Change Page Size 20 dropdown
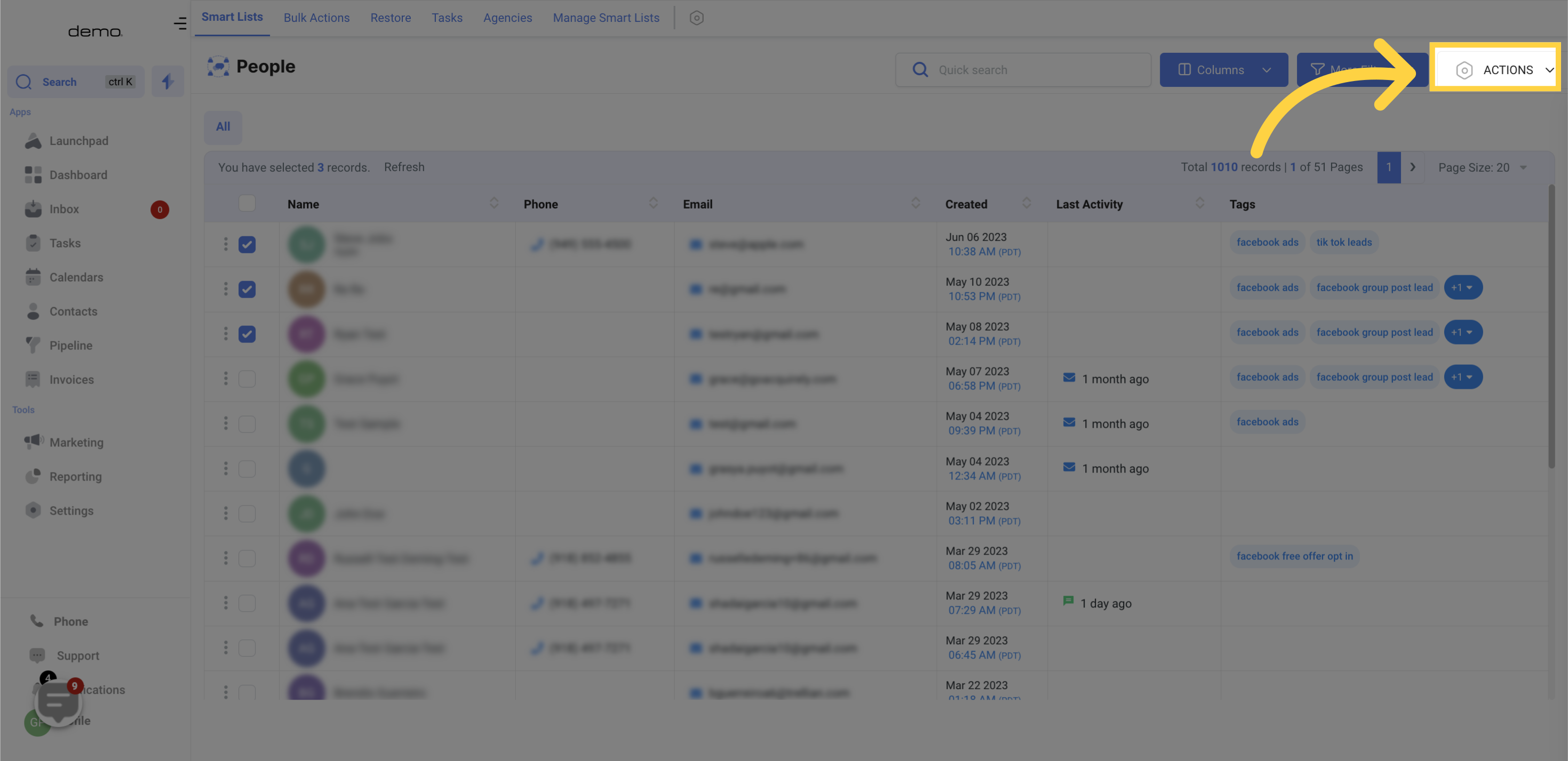Image resolution: width=1568 pixels, height=761 pixels. point(1483,167)
